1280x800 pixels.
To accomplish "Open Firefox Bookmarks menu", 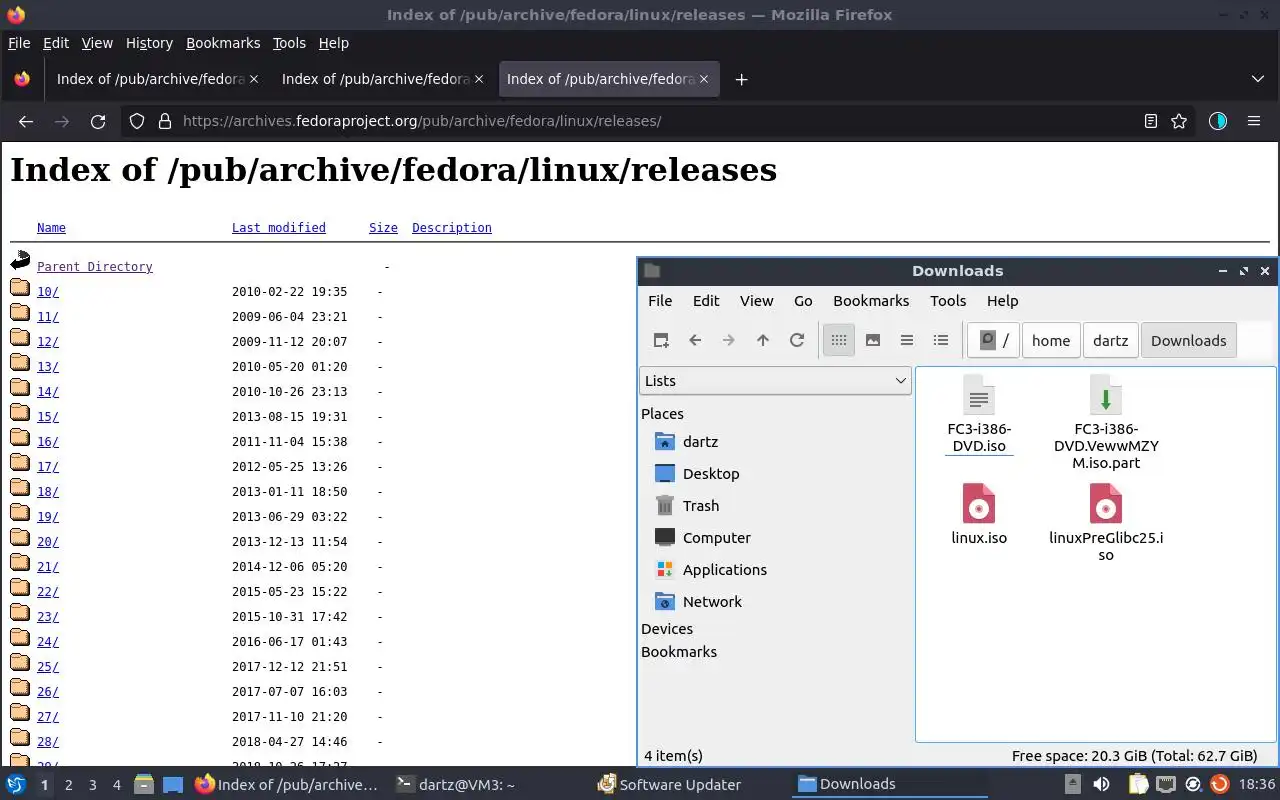I will [x=223, y=43].
